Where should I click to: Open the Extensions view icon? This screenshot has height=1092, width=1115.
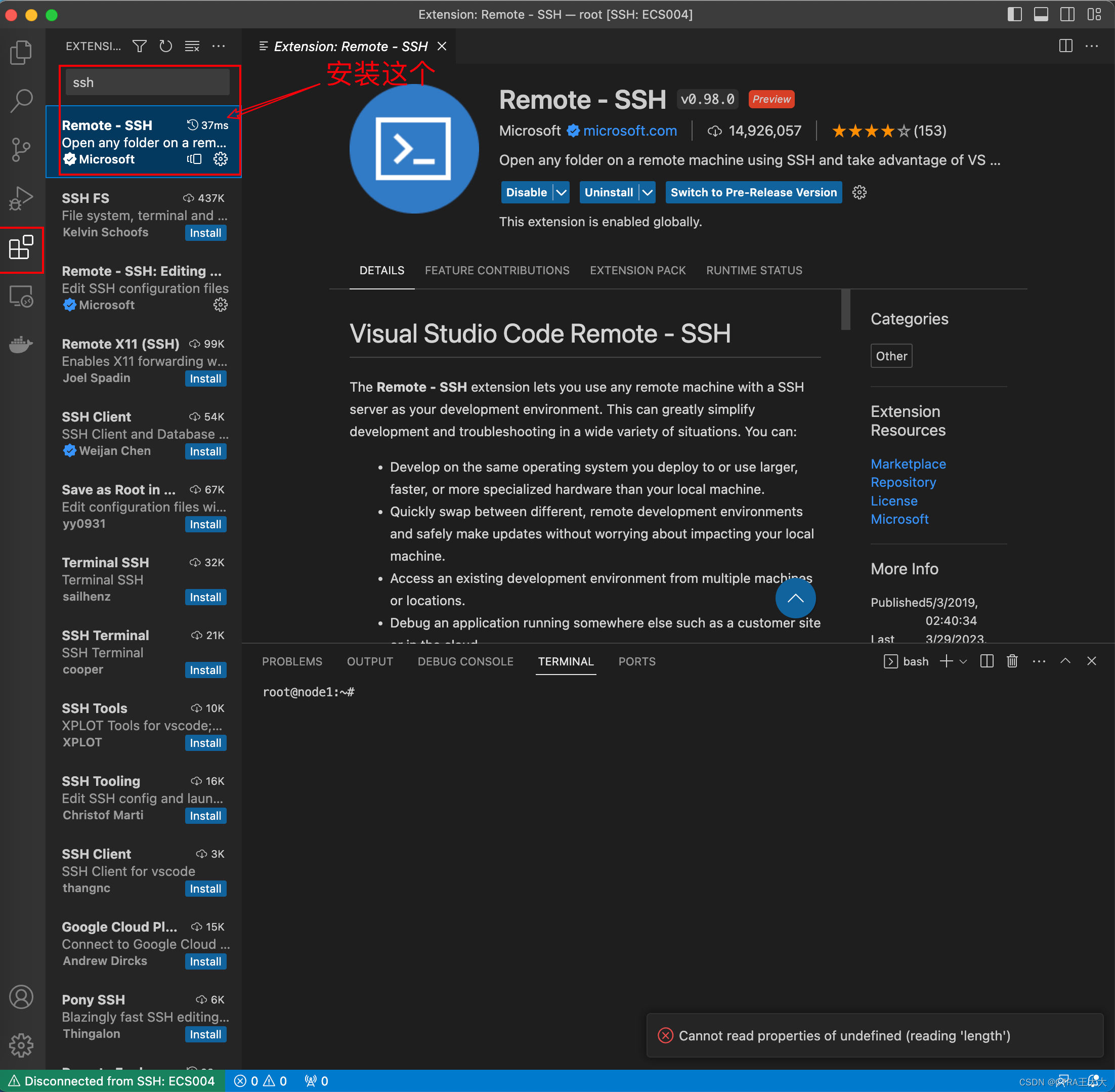[21, 248]
